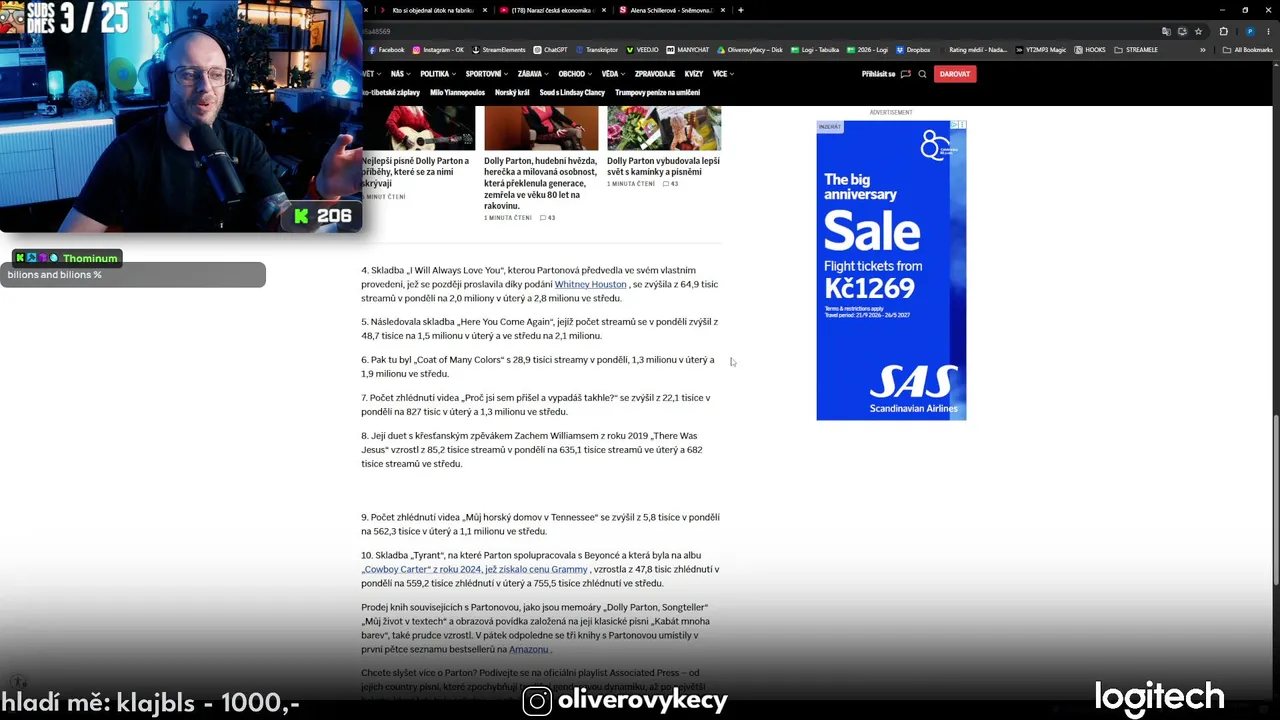Open a new browser tab

click(740, 10)
